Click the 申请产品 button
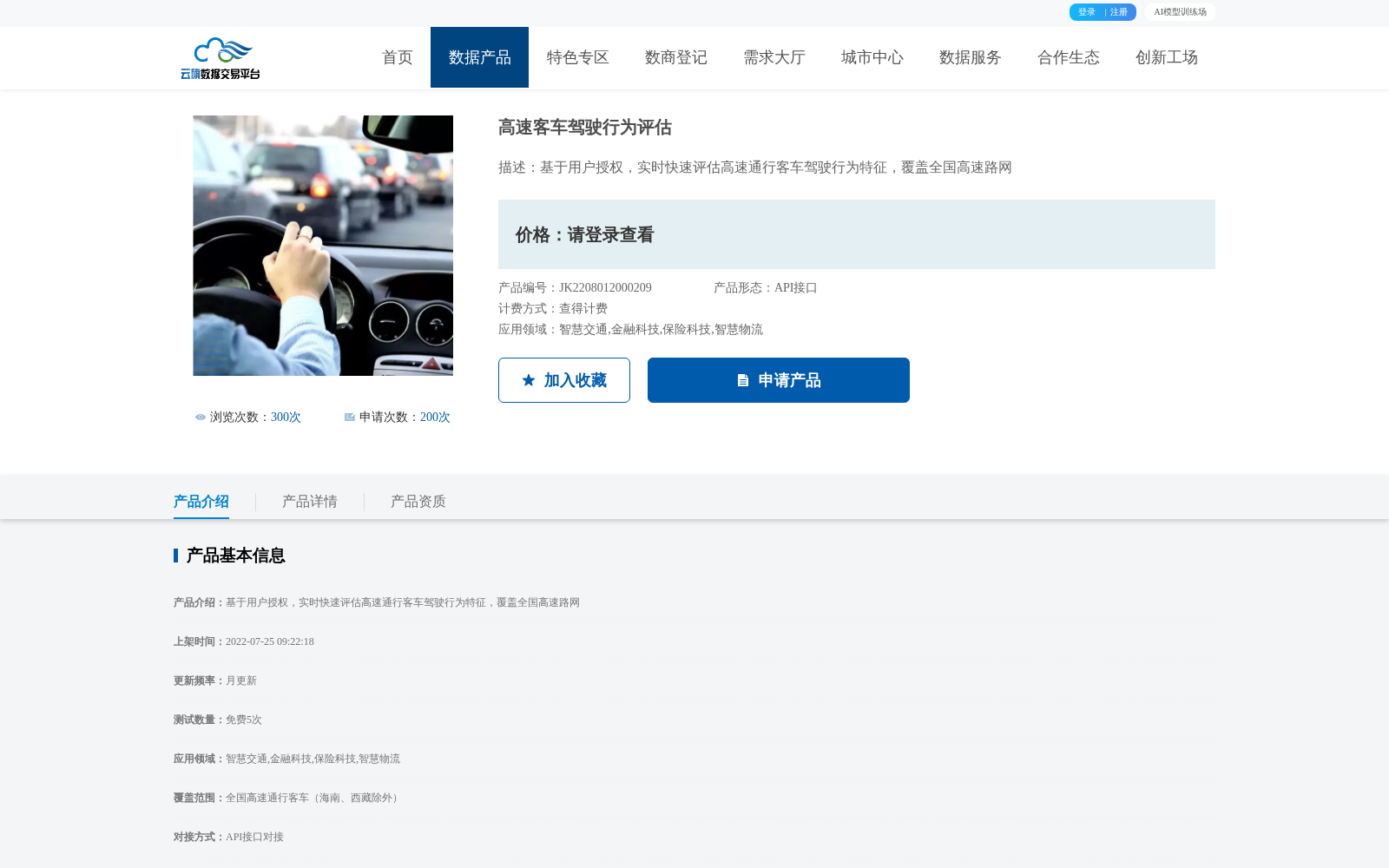This screenshot has width=1389, height=868. [779, 380]
